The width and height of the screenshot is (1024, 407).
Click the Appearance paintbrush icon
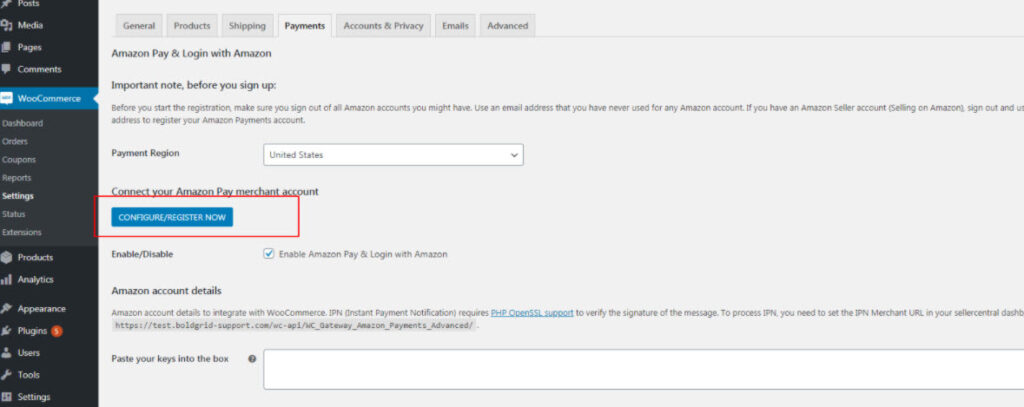[x=7, y=309]
